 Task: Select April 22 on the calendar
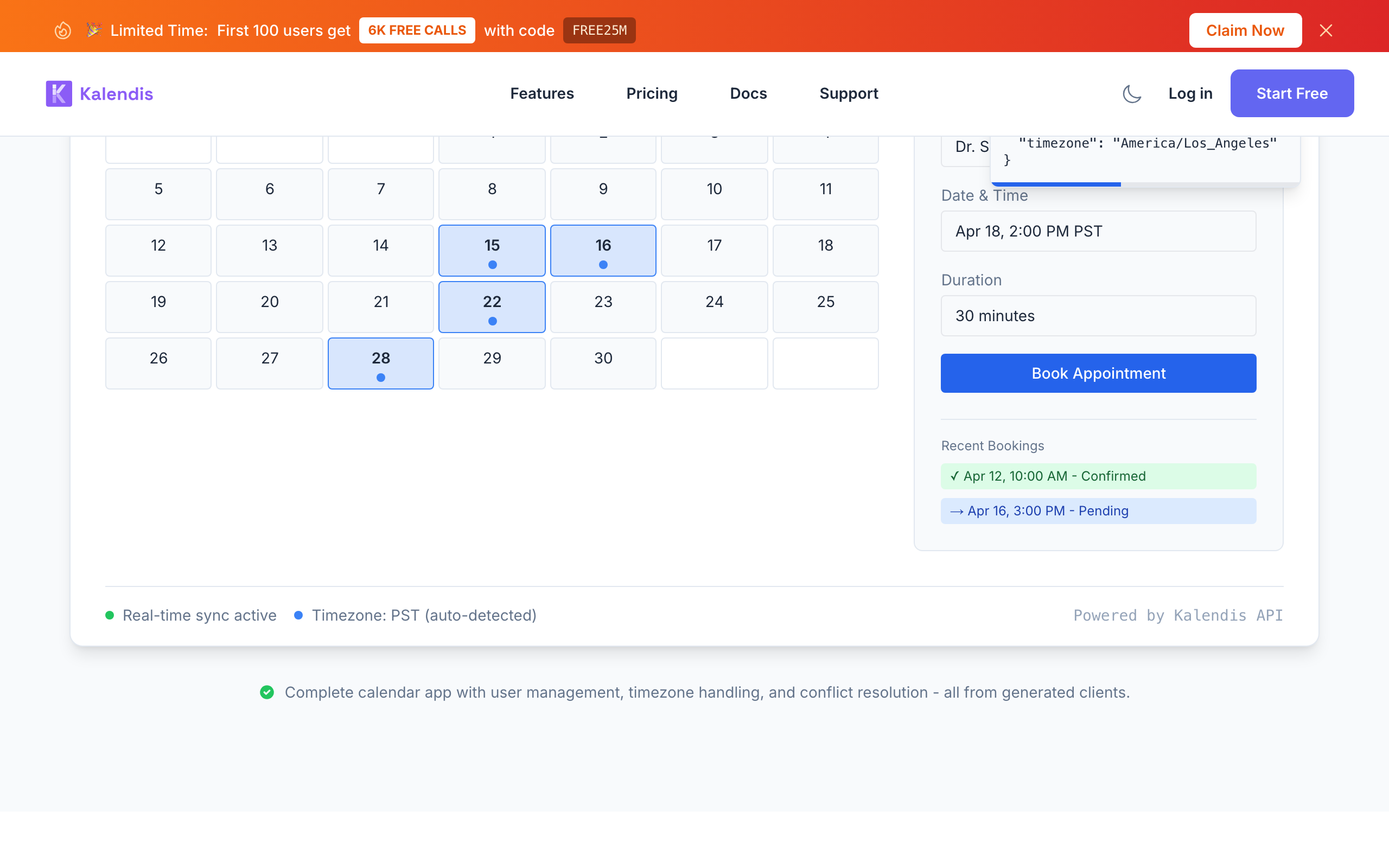point(492,307)
